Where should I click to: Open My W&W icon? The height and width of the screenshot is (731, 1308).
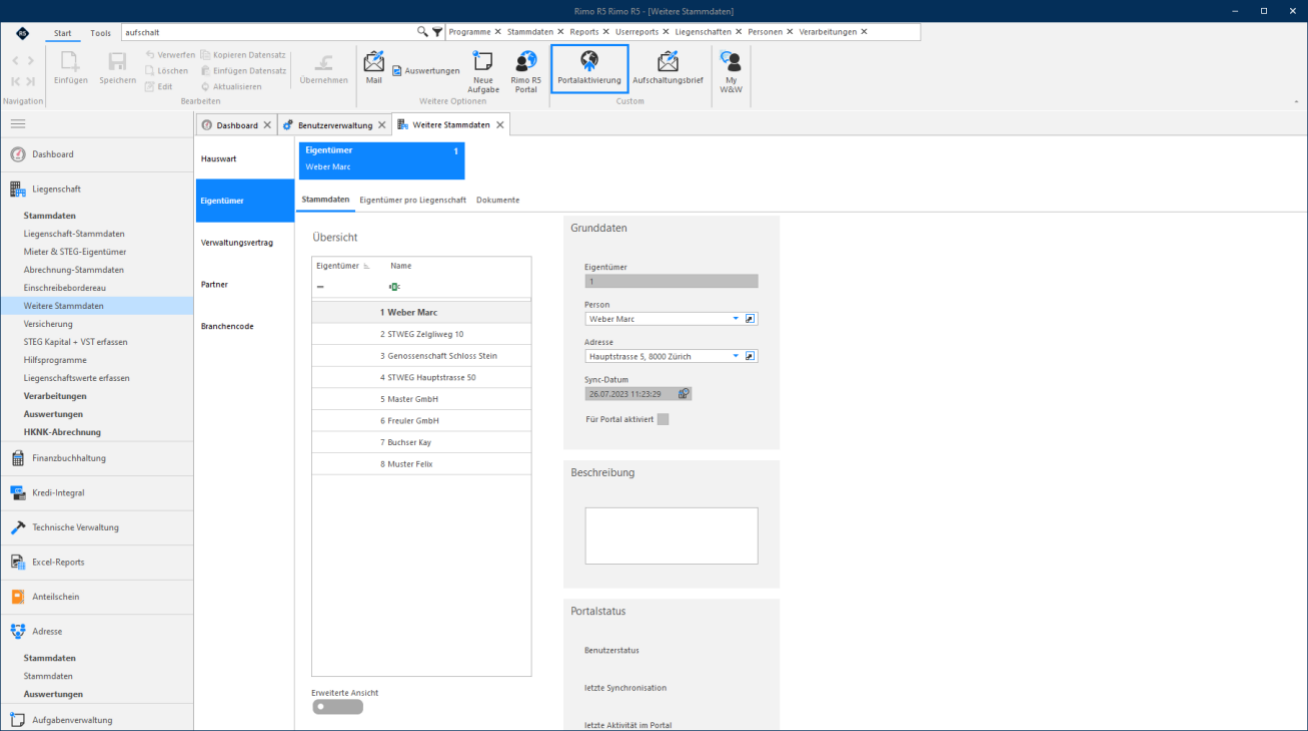(731, 62)
